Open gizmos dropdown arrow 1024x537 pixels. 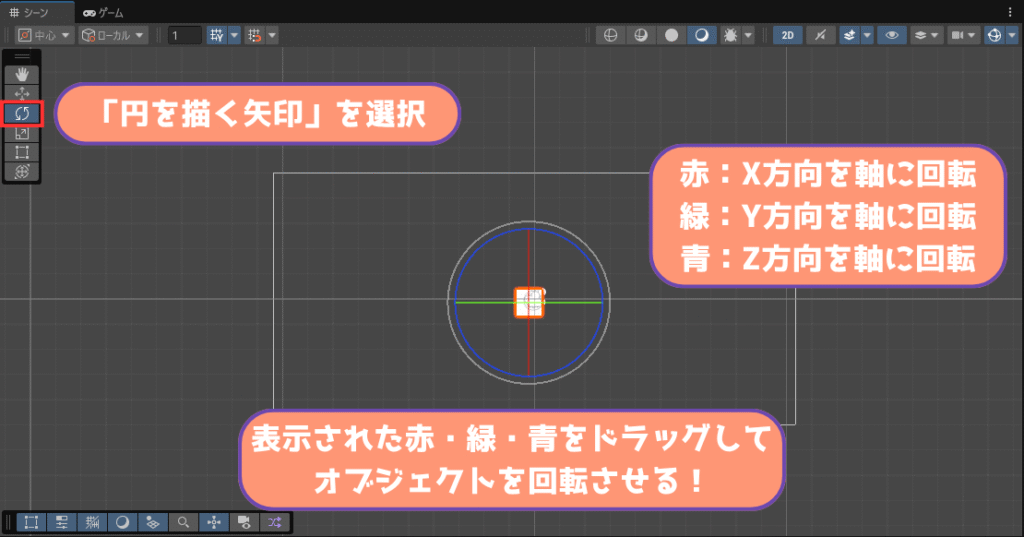1012,35
